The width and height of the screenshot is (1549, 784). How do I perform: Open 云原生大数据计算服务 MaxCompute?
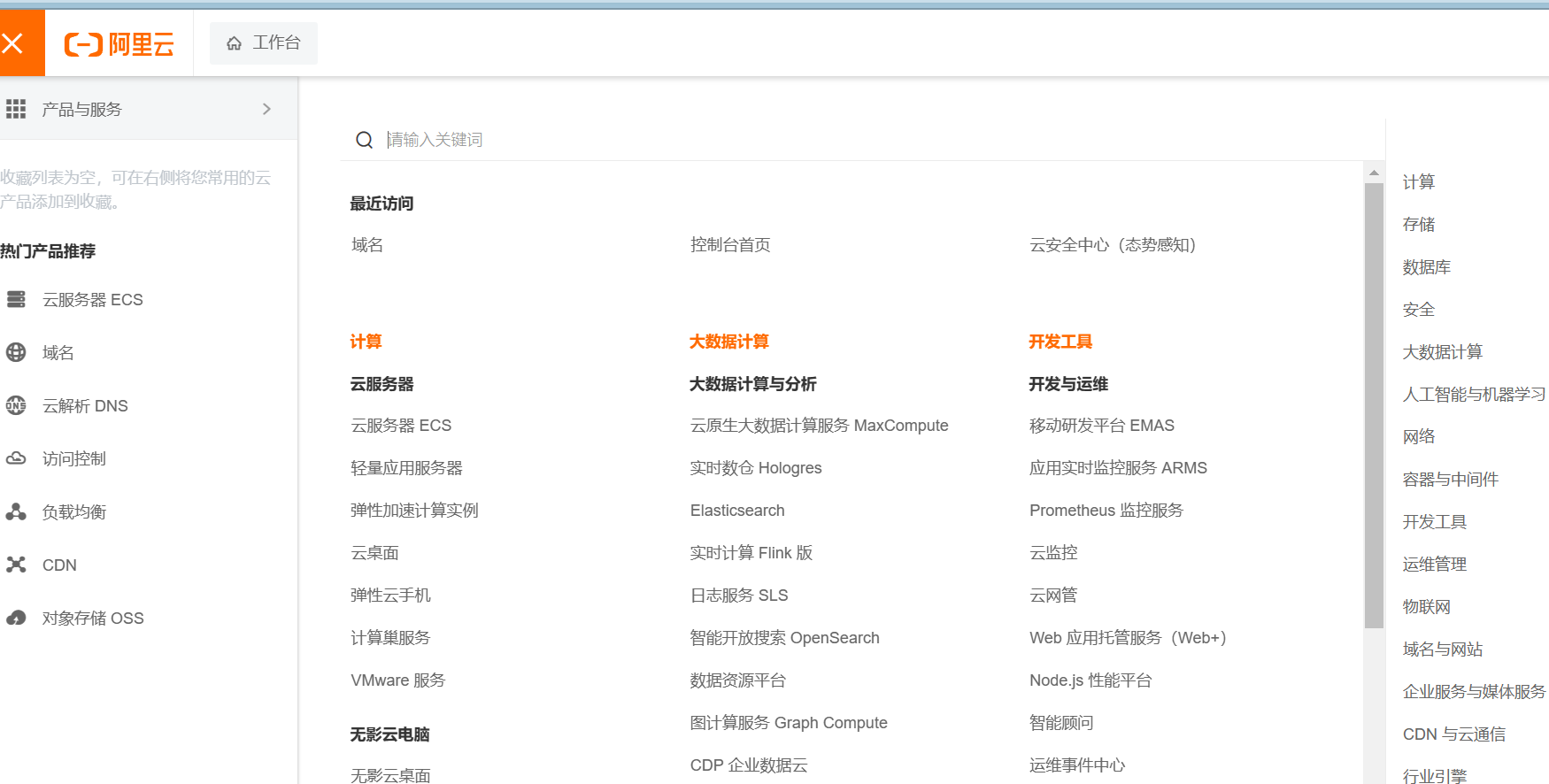[820, 426]
